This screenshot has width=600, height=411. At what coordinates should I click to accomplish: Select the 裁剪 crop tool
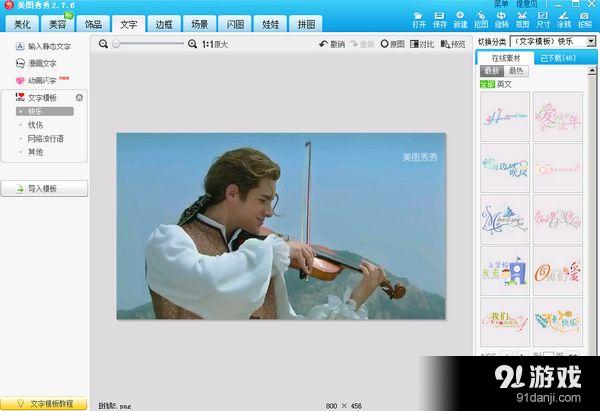pos(522,20)
